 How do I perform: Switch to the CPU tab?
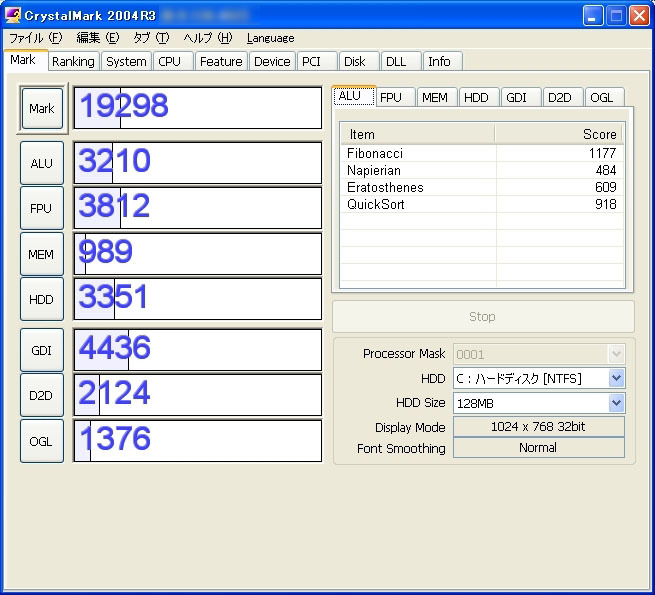point(173,61)
